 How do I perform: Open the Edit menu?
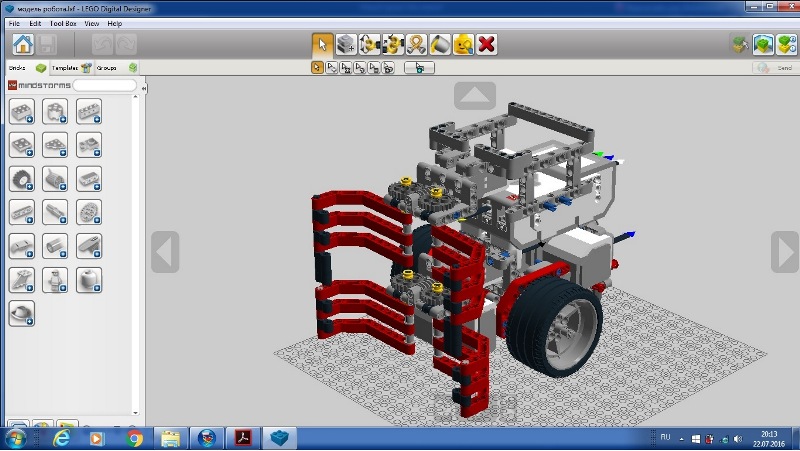tap(35, 23)
